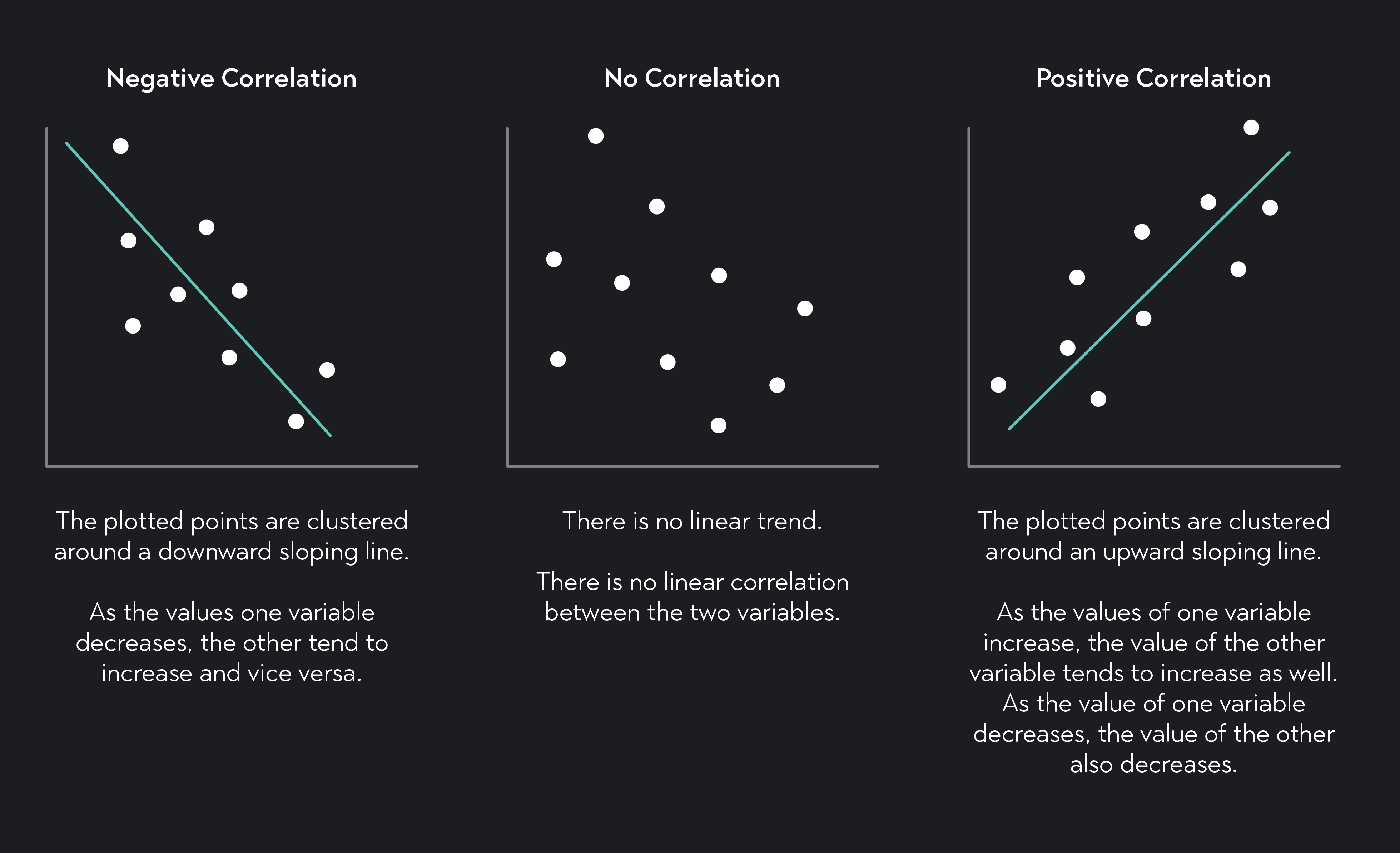
Task: Select the highest dot in Positive Correlation chart
Action: tap(1251, 127)
